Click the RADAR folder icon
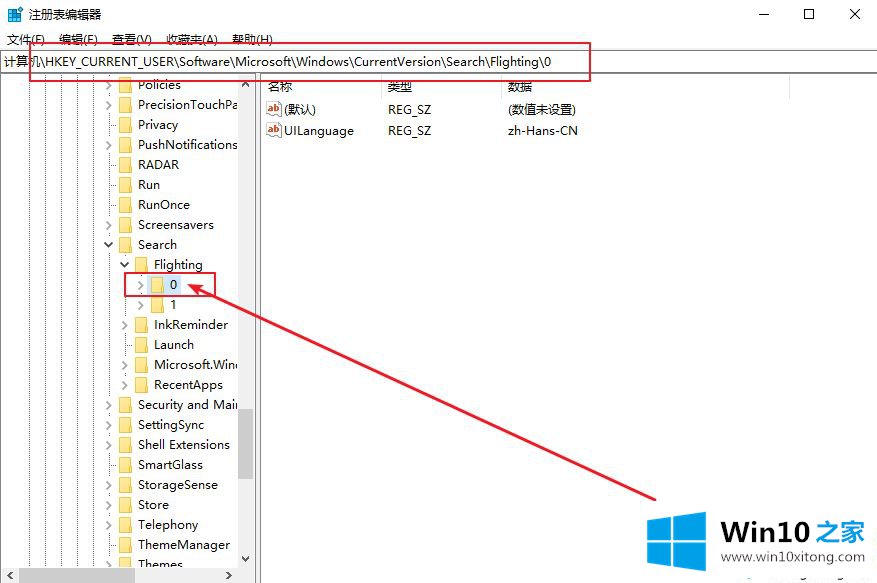Image resolution: width=877 pixels, height=583 pixels. click(x=126, y=164)
